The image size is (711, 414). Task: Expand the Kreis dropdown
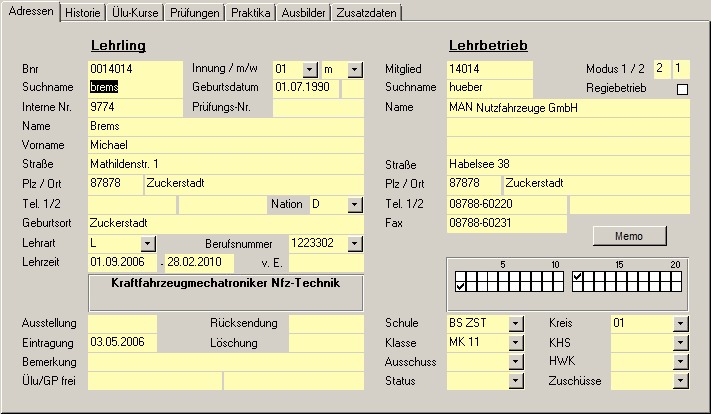coord(681,323)
